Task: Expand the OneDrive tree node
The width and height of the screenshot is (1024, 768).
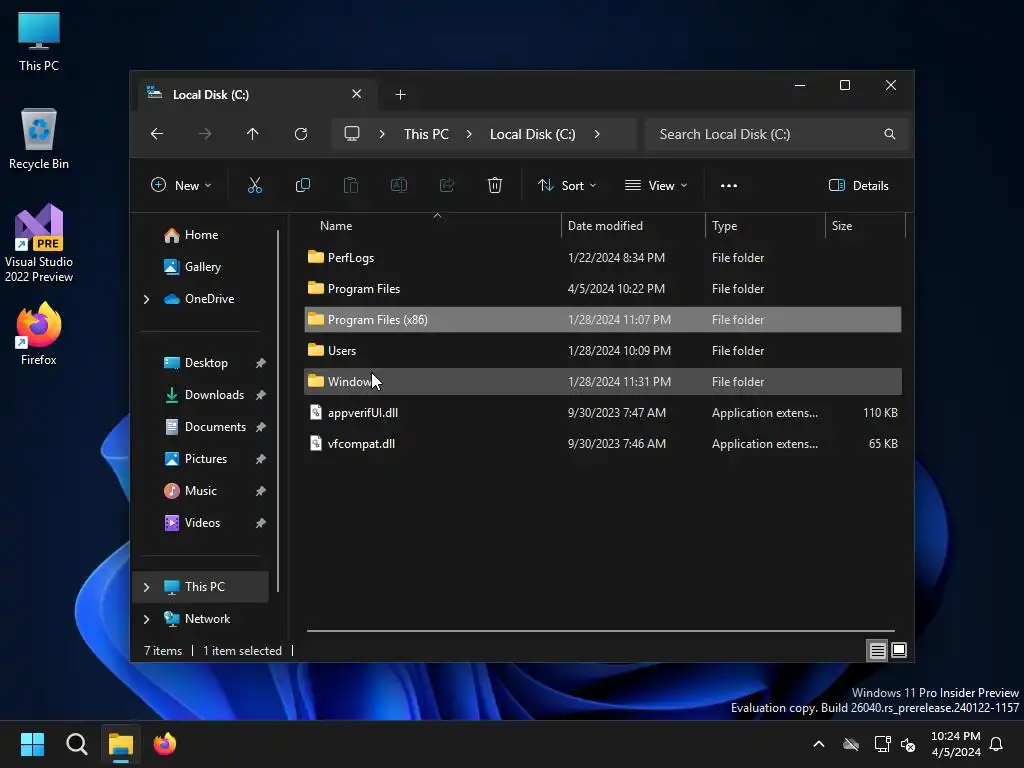Action: point(146,299)
